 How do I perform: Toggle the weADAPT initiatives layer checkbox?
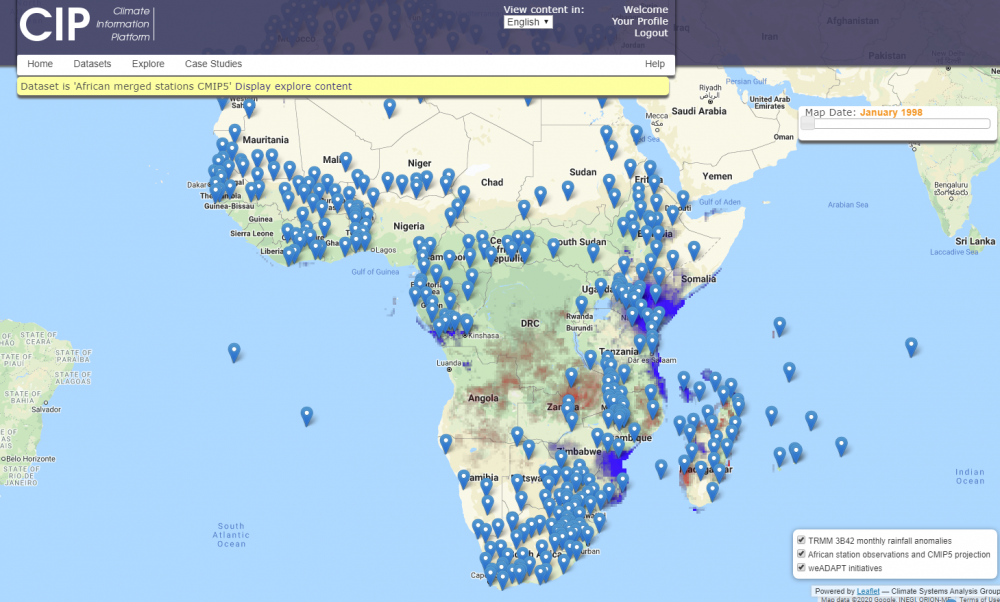point(802,568)
